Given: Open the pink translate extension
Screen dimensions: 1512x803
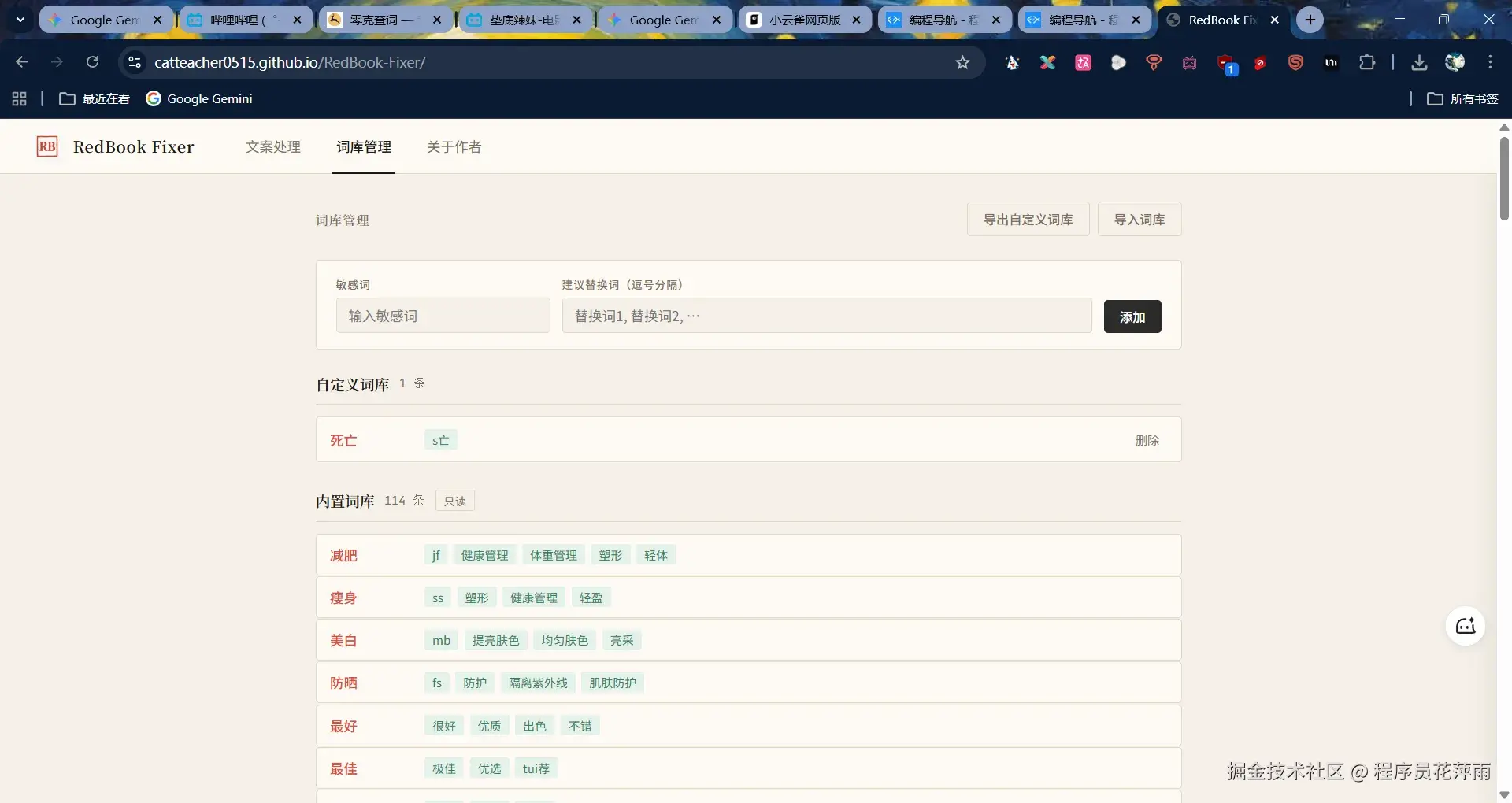Looking at the screenshot, I should [1084, 63].
